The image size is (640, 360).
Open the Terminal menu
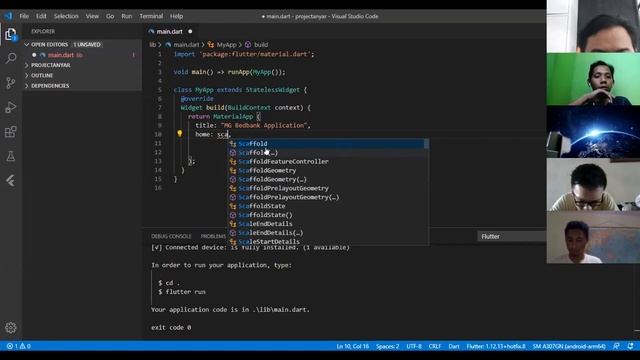tap(151, 16)
